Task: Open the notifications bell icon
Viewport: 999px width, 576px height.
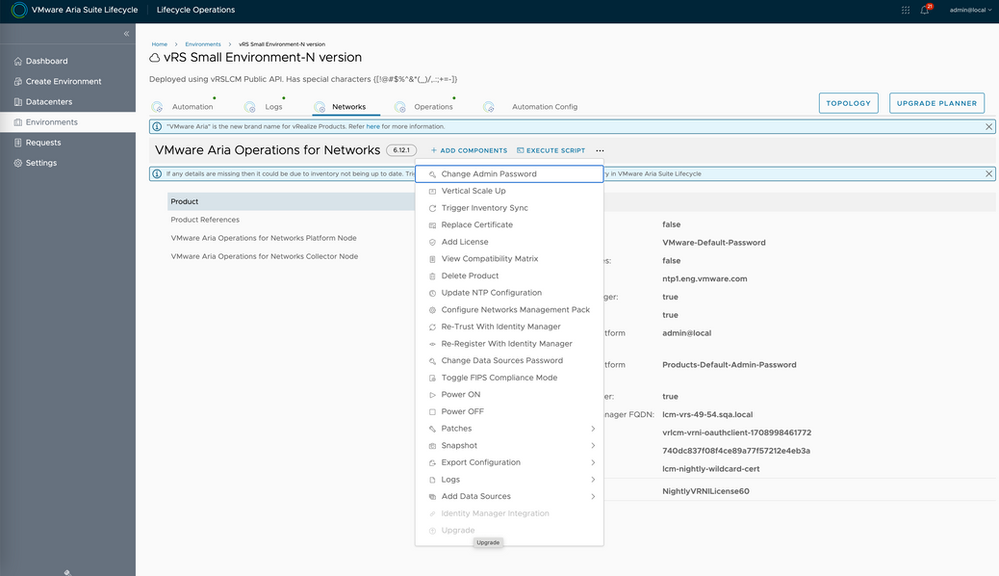Action: [x=924, y=10]
